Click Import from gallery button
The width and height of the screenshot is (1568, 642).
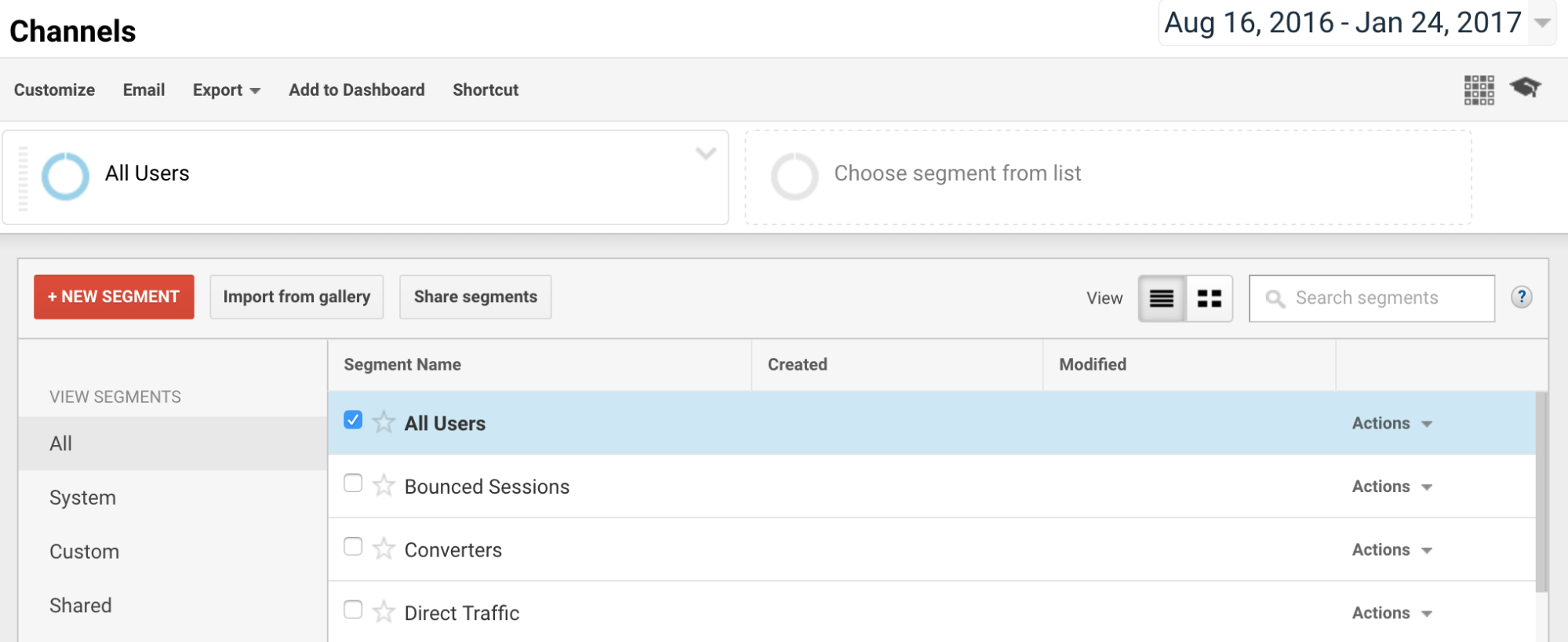(x=297, y=297)
